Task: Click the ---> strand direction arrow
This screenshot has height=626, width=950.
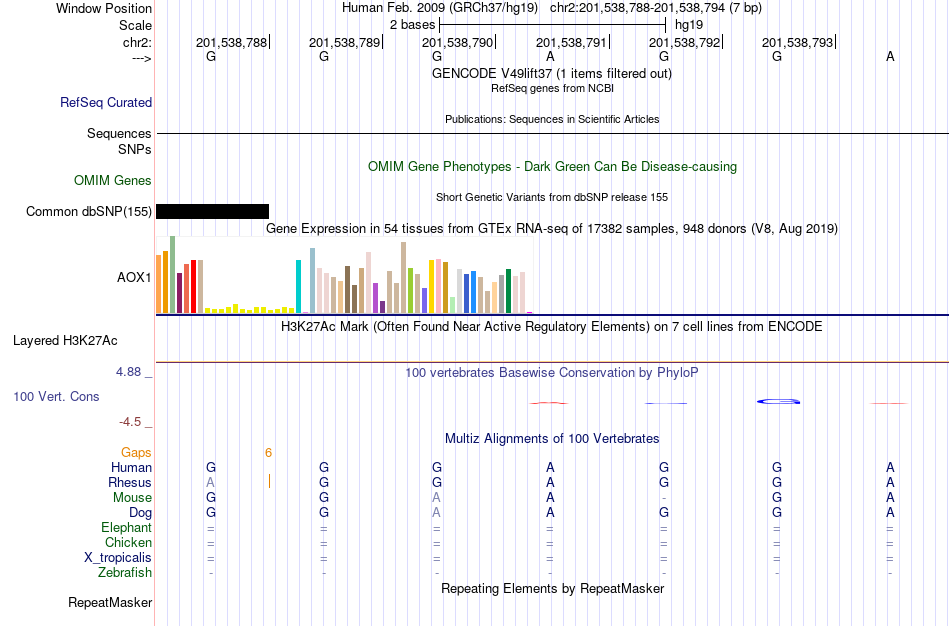Action: click(142, 58)
